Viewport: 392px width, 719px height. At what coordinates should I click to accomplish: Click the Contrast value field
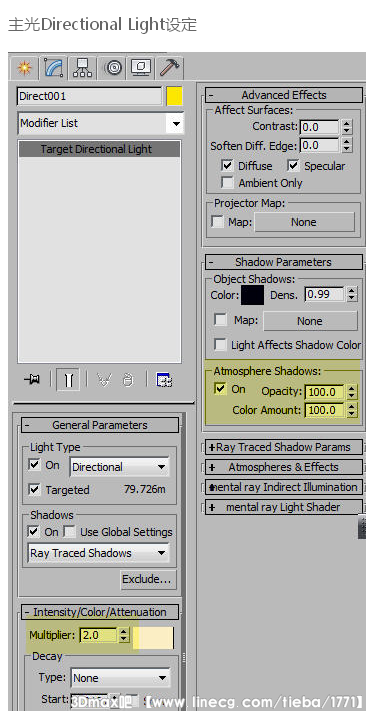click(x=319, y=127)
